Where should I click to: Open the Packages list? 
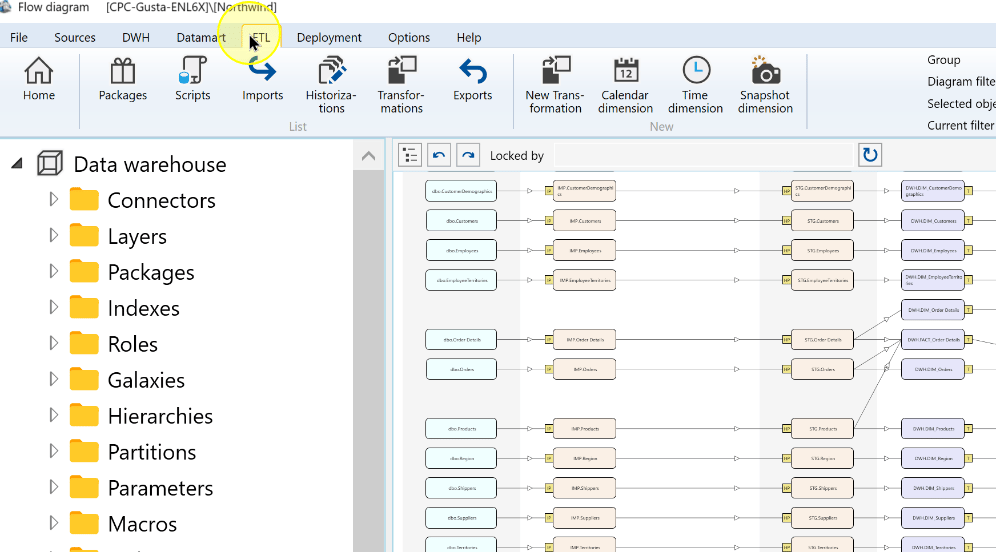[123, 79]
